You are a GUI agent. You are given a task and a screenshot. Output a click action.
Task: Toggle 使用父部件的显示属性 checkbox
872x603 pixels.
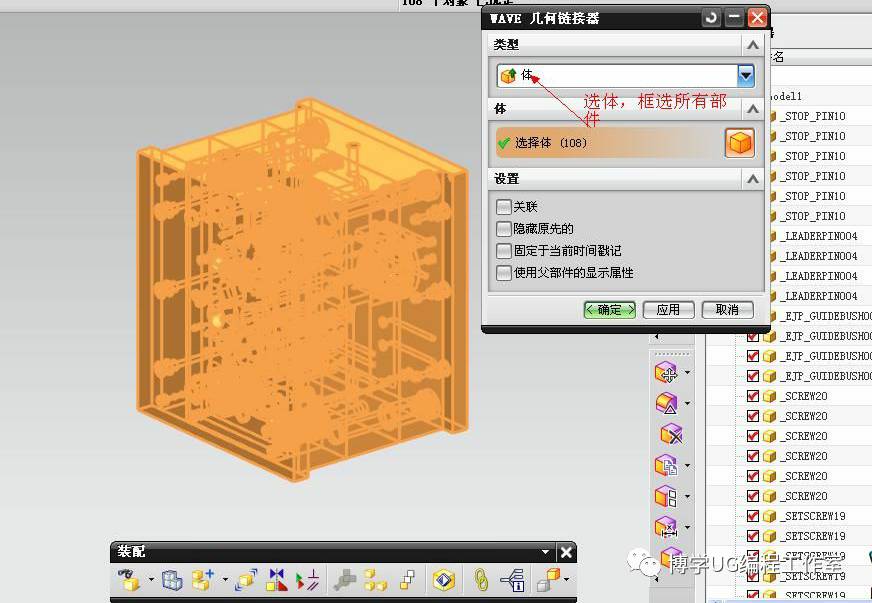click(503, 273)
